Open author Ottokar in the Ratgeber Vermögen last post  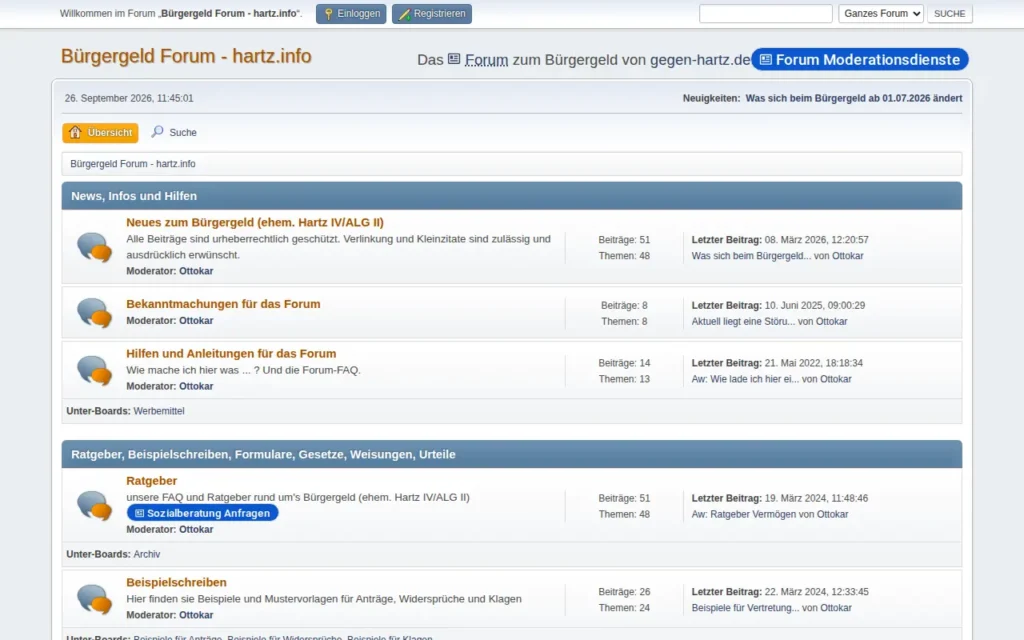point(833,515)
